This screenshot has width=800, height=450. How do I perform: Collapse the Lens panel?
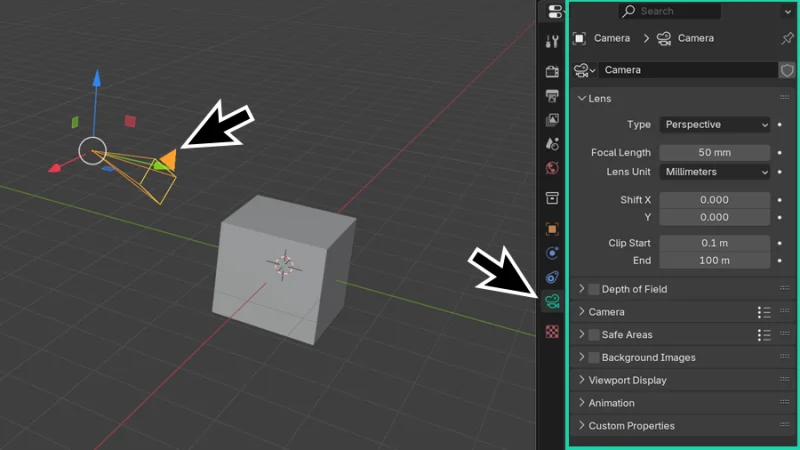point(582,98)
